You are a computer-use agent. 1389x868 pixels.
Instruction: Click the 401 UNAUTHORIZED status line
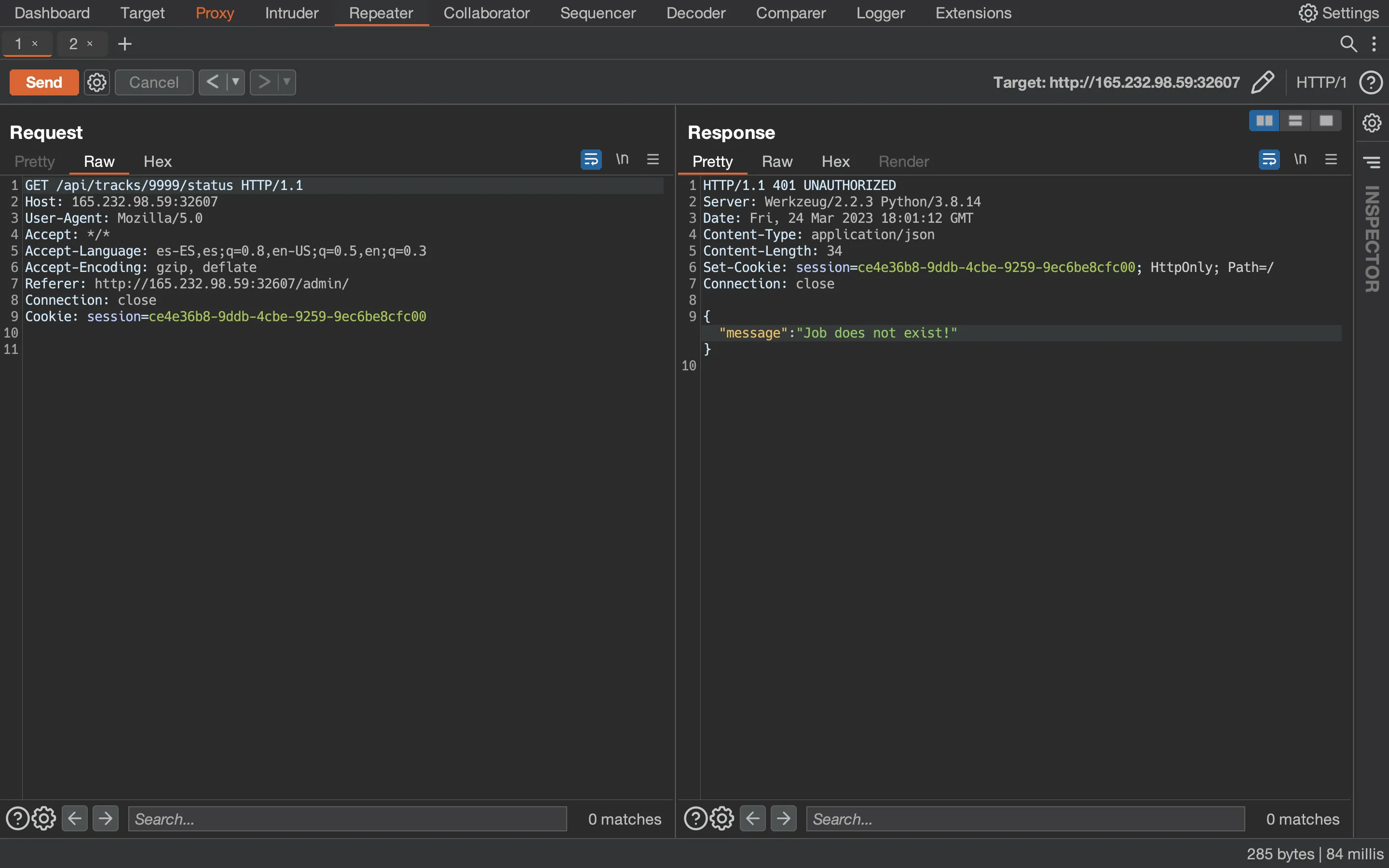[x=800, y=186]
